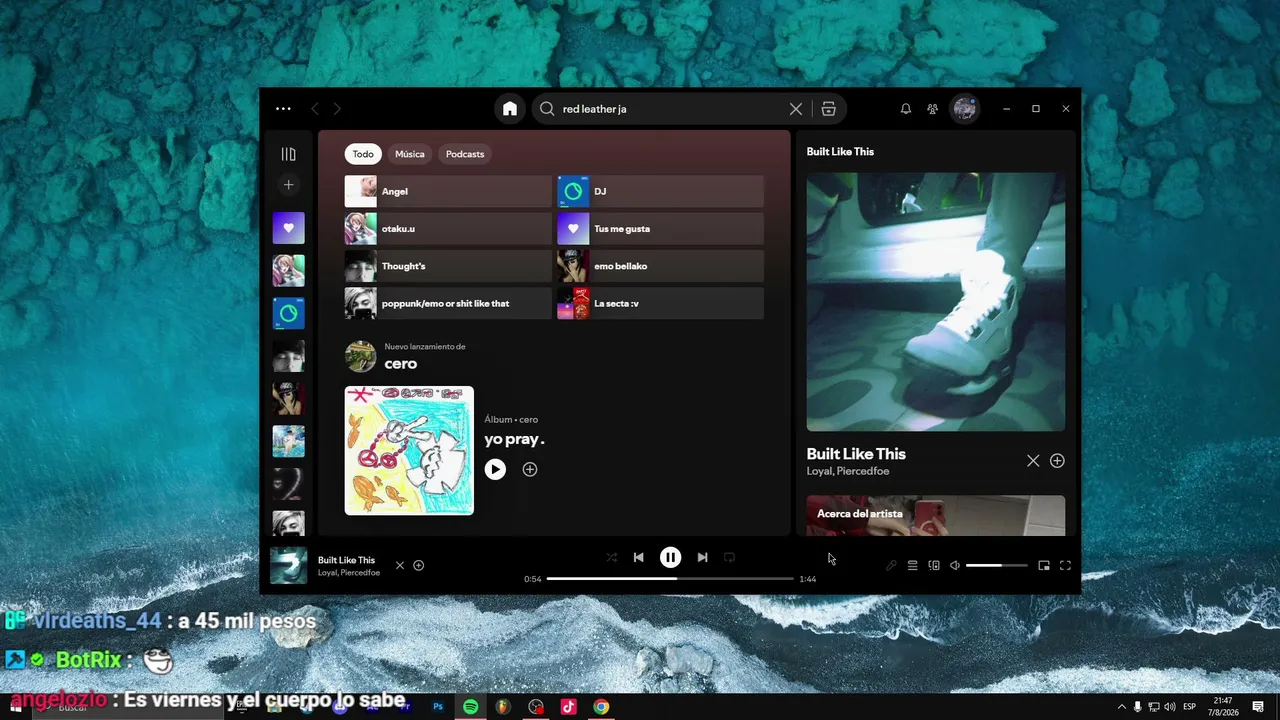Skip to the next track
The width and height of the screenshot is (1280, 720).
click(702, 558)
